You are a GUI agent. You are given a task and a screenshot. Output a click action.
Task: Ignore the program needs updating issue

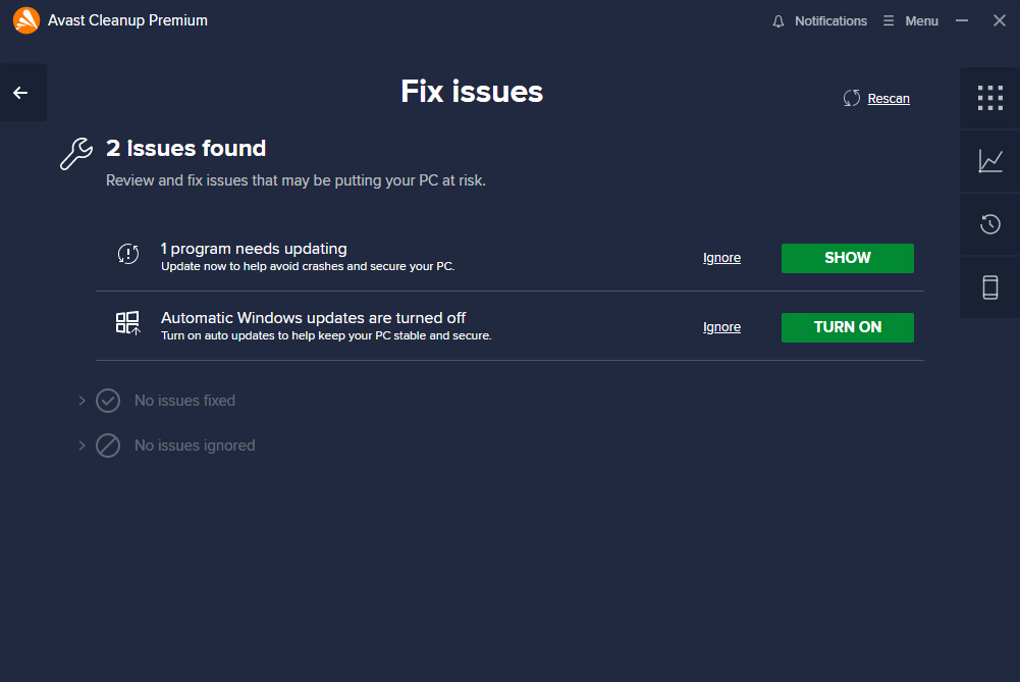point(721,258)
